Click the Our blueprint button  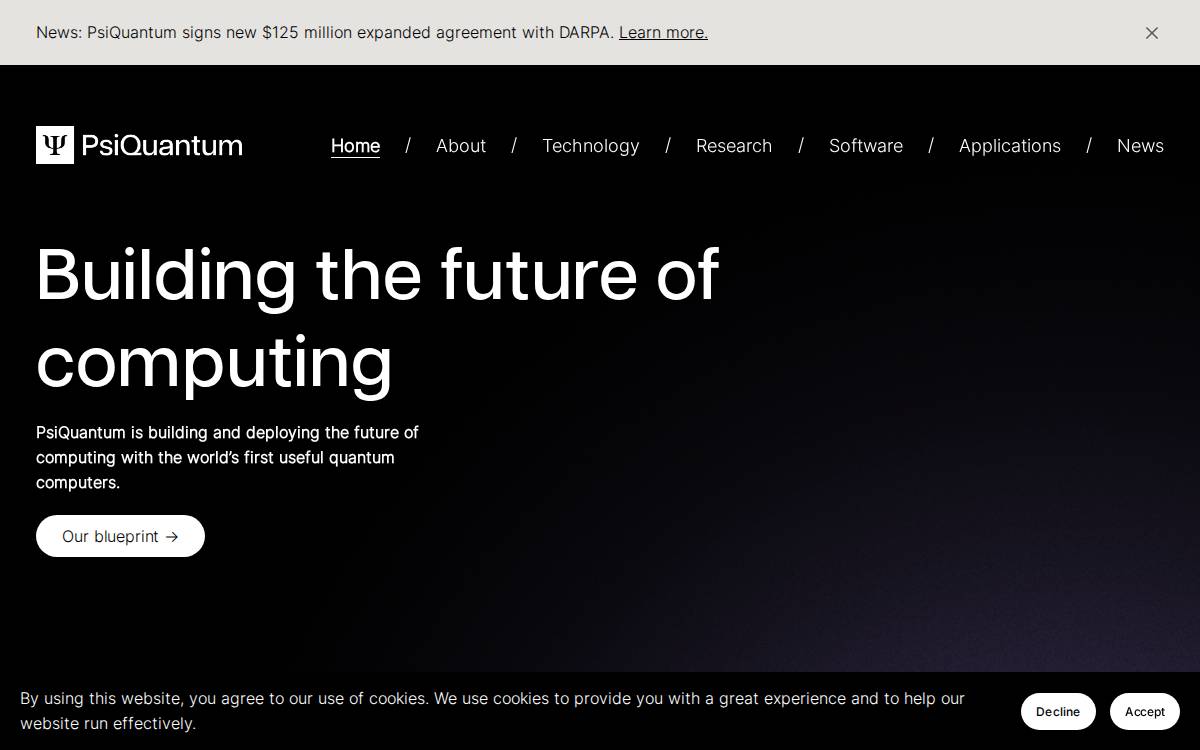tap(120, 536)
